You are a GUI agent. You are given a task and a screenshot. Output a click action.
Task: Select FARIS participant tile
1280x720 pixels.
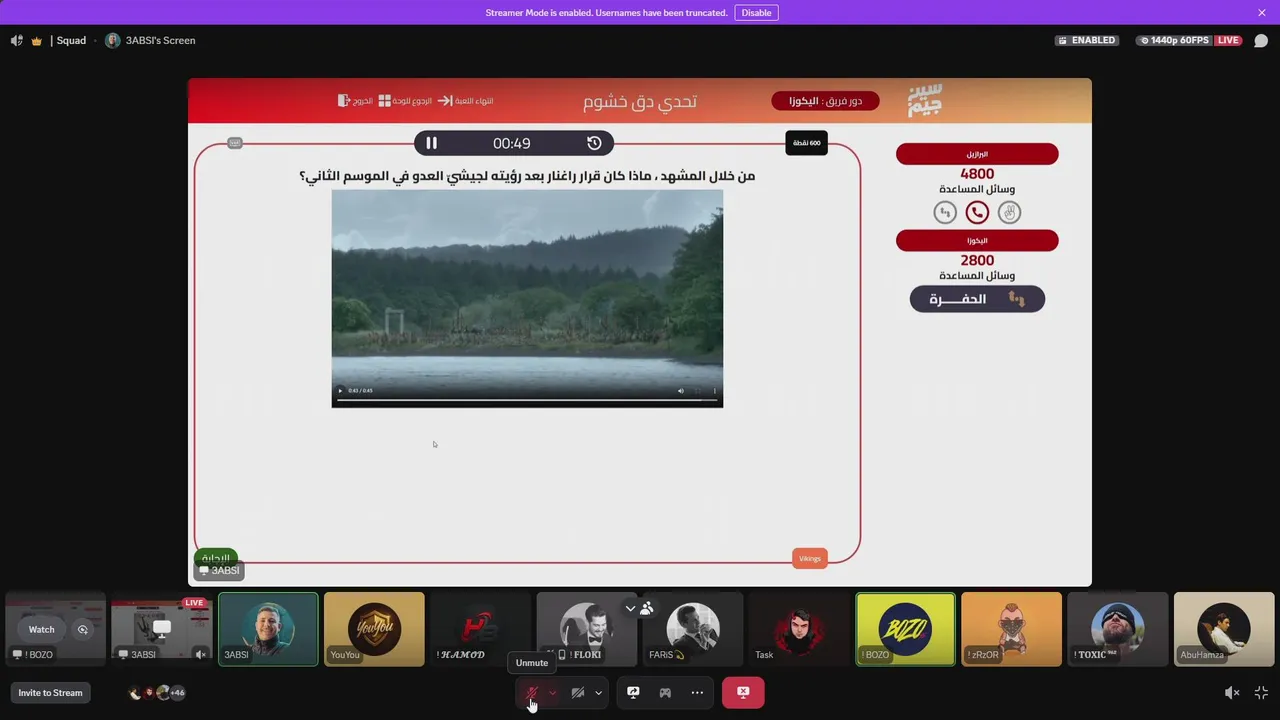[x=692, y=629]
